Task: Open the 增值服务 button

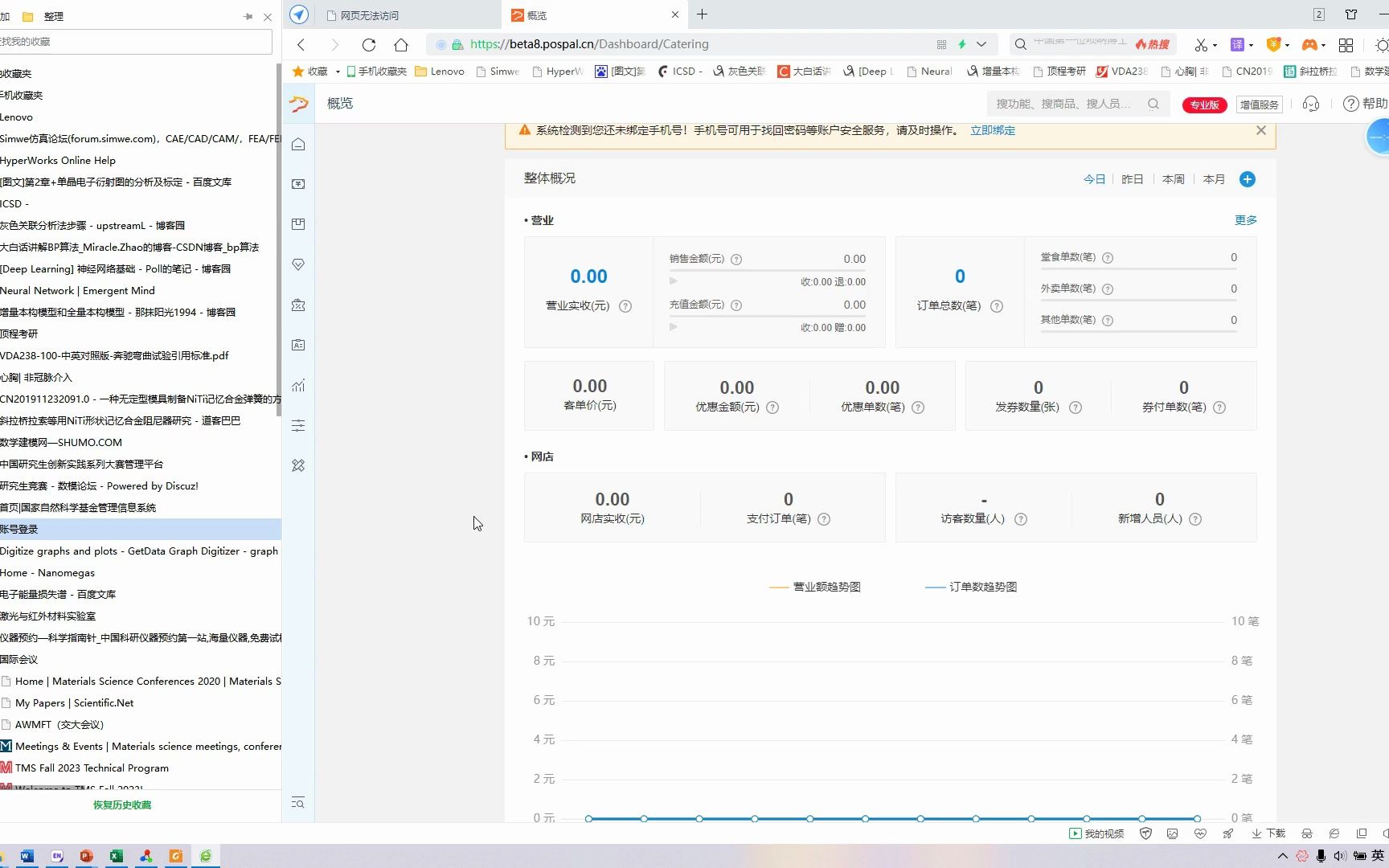Action: coord(1259,104)
